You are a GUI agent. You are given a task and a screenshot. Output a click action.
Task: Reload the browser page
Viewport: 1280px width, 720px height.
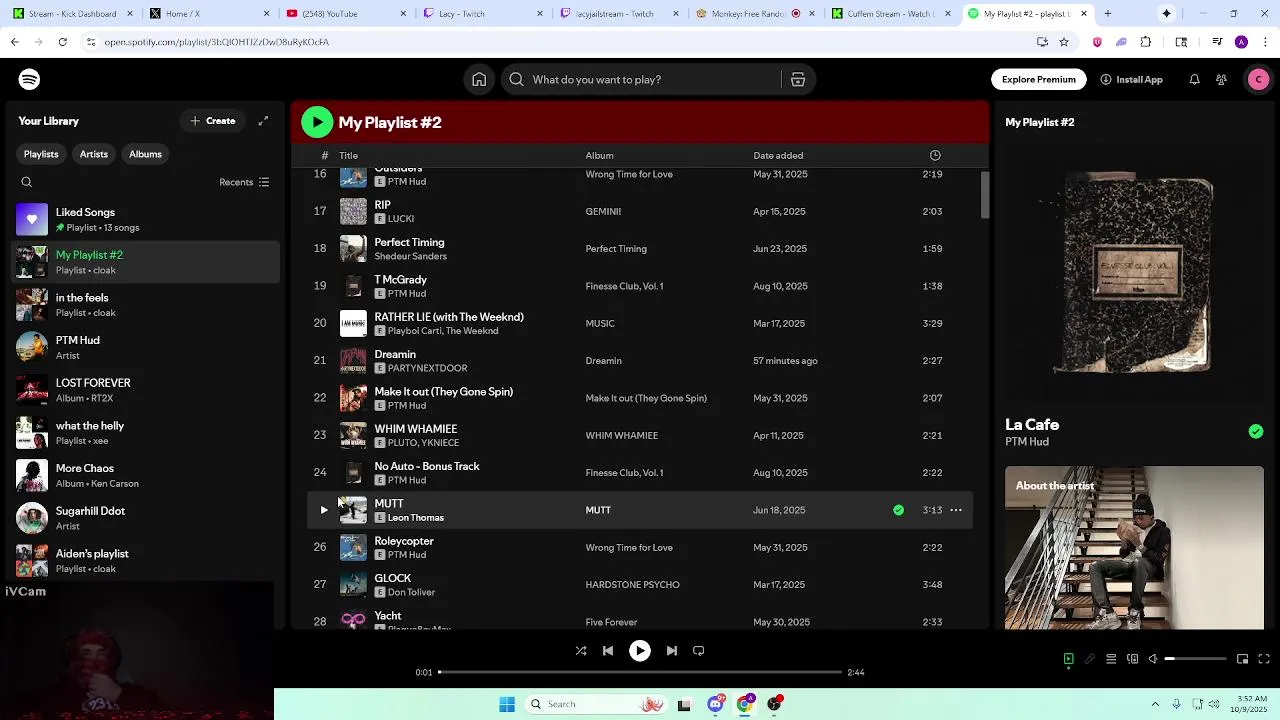(62, 42)
